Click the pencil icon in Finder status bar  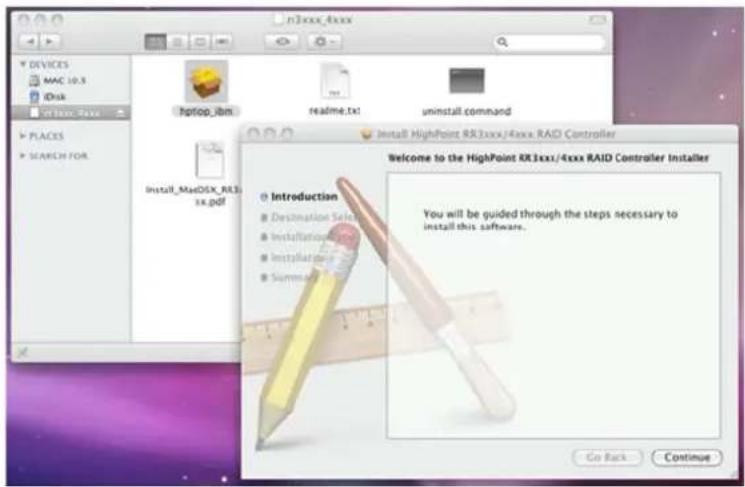[x=22, y=352]
